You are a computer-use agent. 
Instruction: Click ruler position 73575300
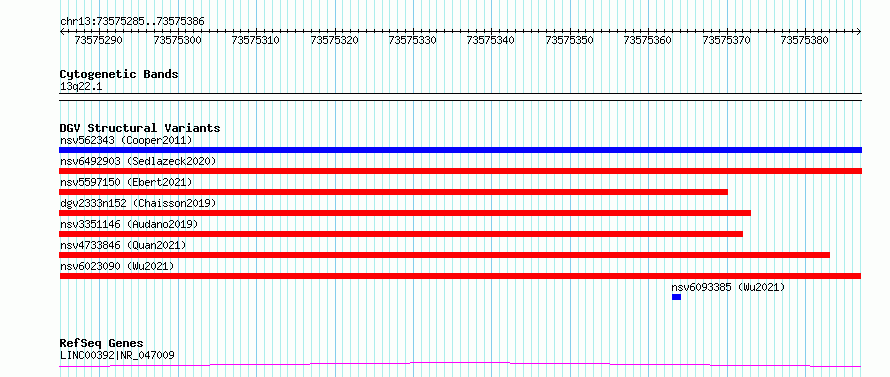[177, 40]
